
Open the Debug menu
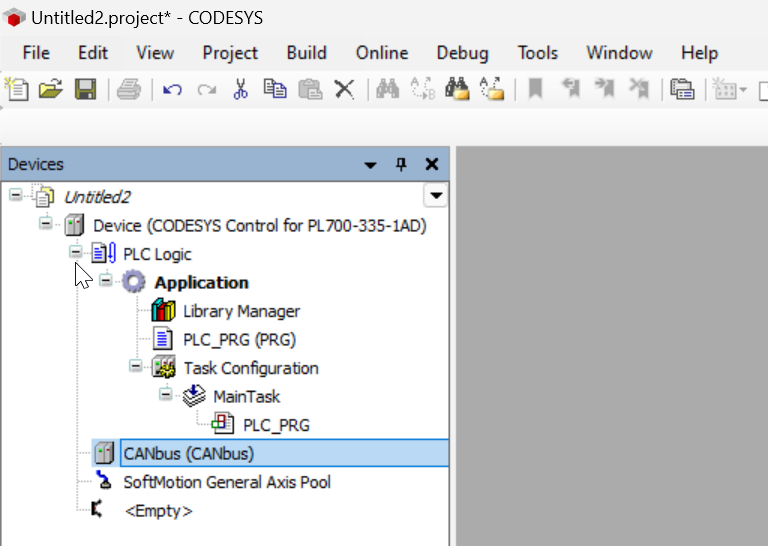pos(462,53)
